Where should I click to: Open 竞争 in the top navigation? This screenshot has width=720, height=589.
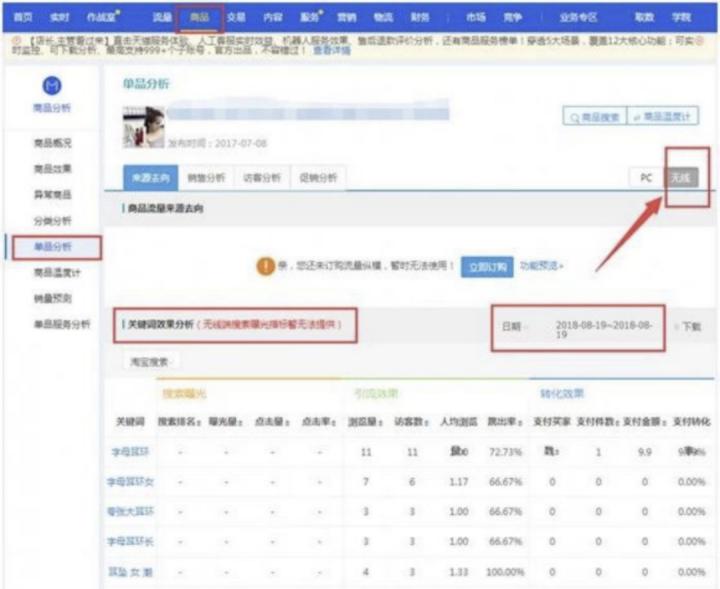tap(512, 17)
